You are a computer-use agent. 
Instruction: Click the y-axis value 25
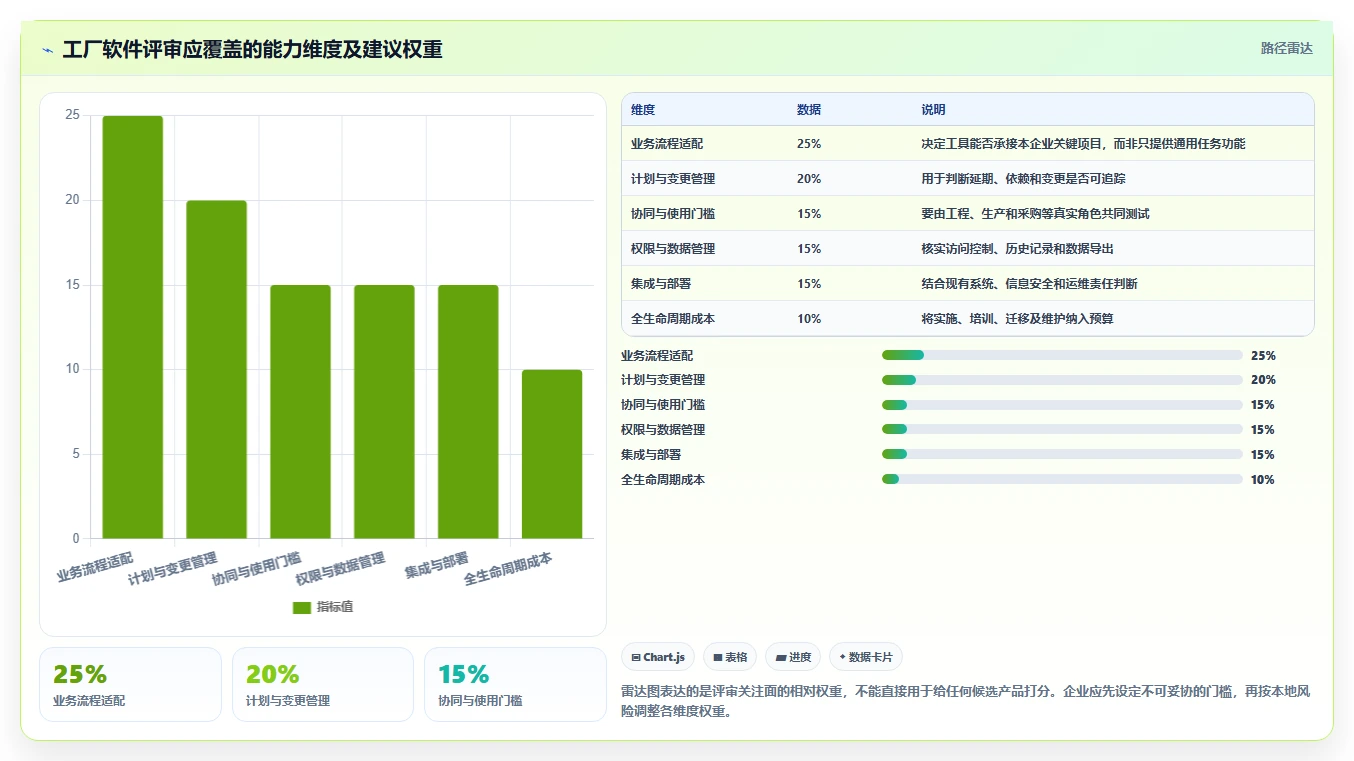tap(72, 115)
